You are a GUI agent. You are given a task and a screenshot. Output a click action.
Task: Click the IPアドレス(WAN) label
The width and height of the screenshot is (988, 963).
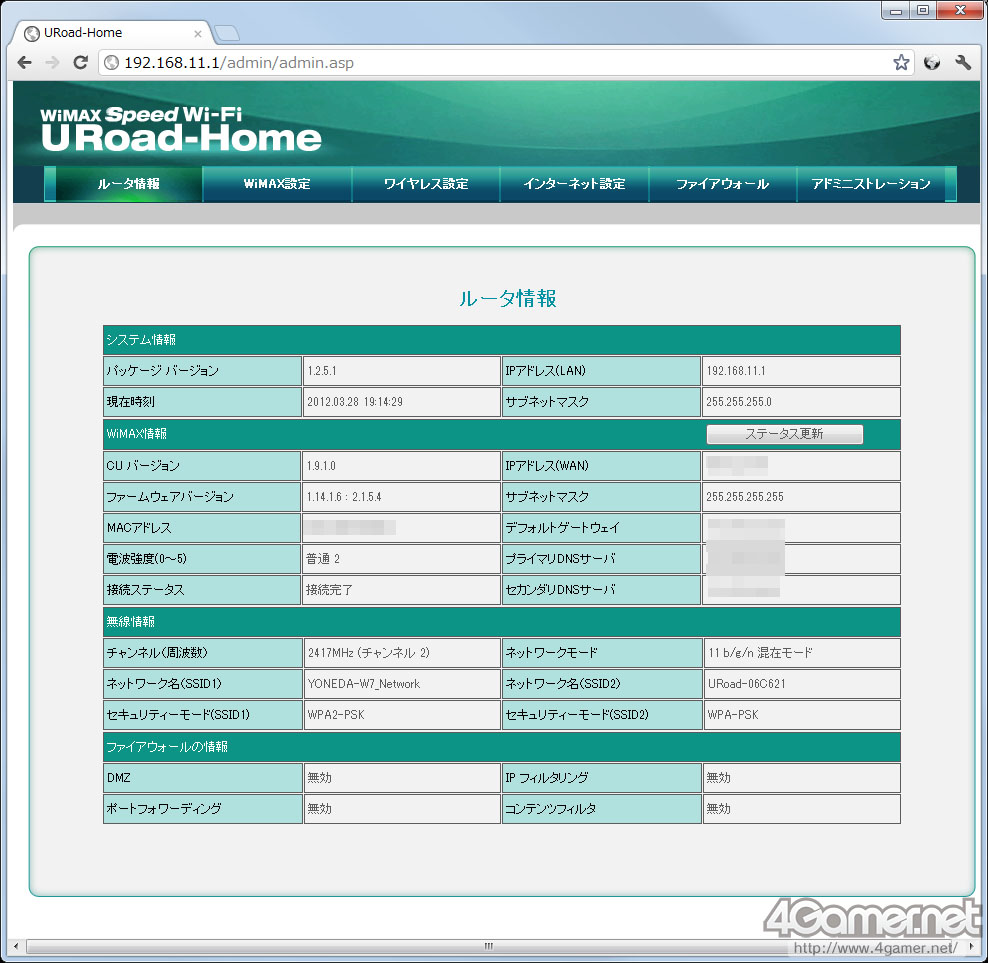click(547, 466)
